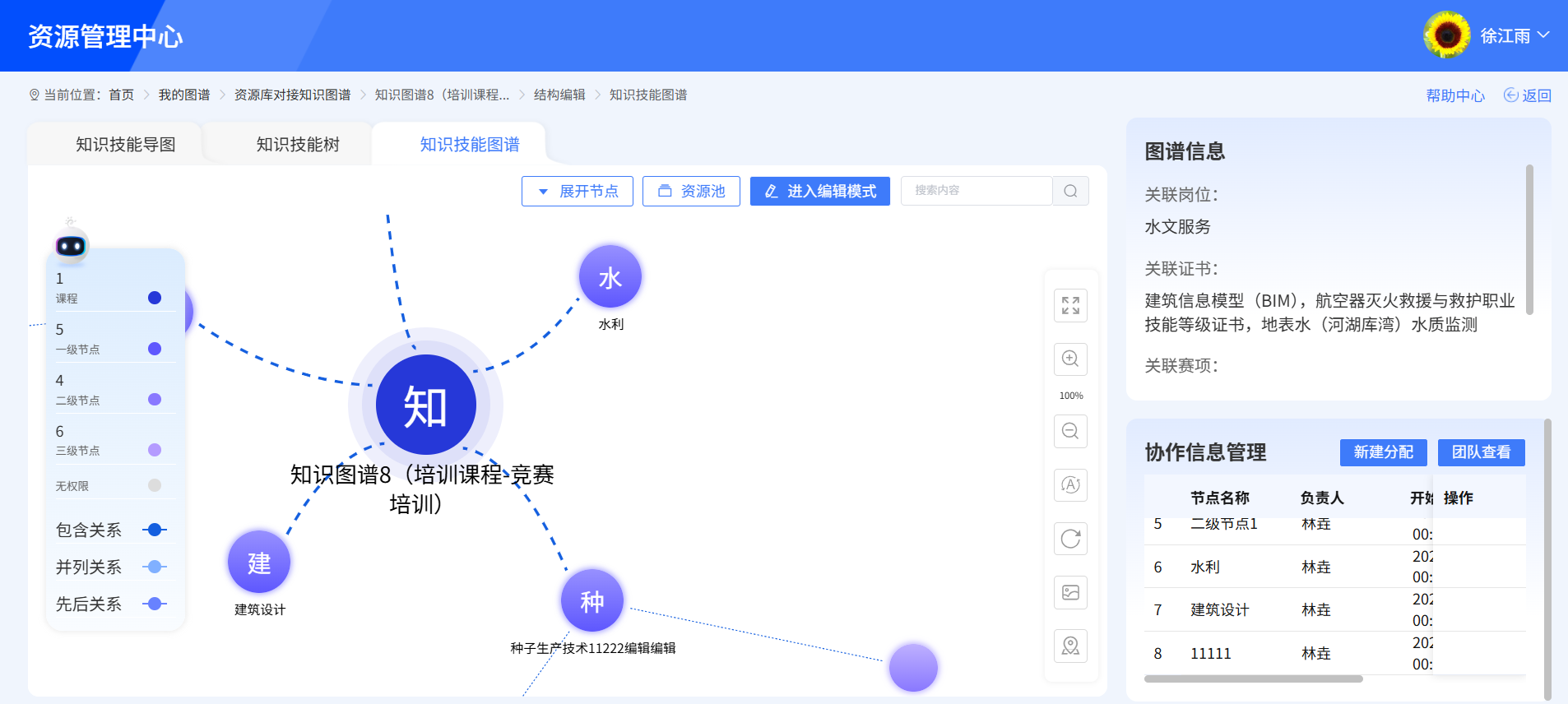Click the 进入编辑模式 button
Viewport: 1568px width, 704px height.
coord(819,191)
